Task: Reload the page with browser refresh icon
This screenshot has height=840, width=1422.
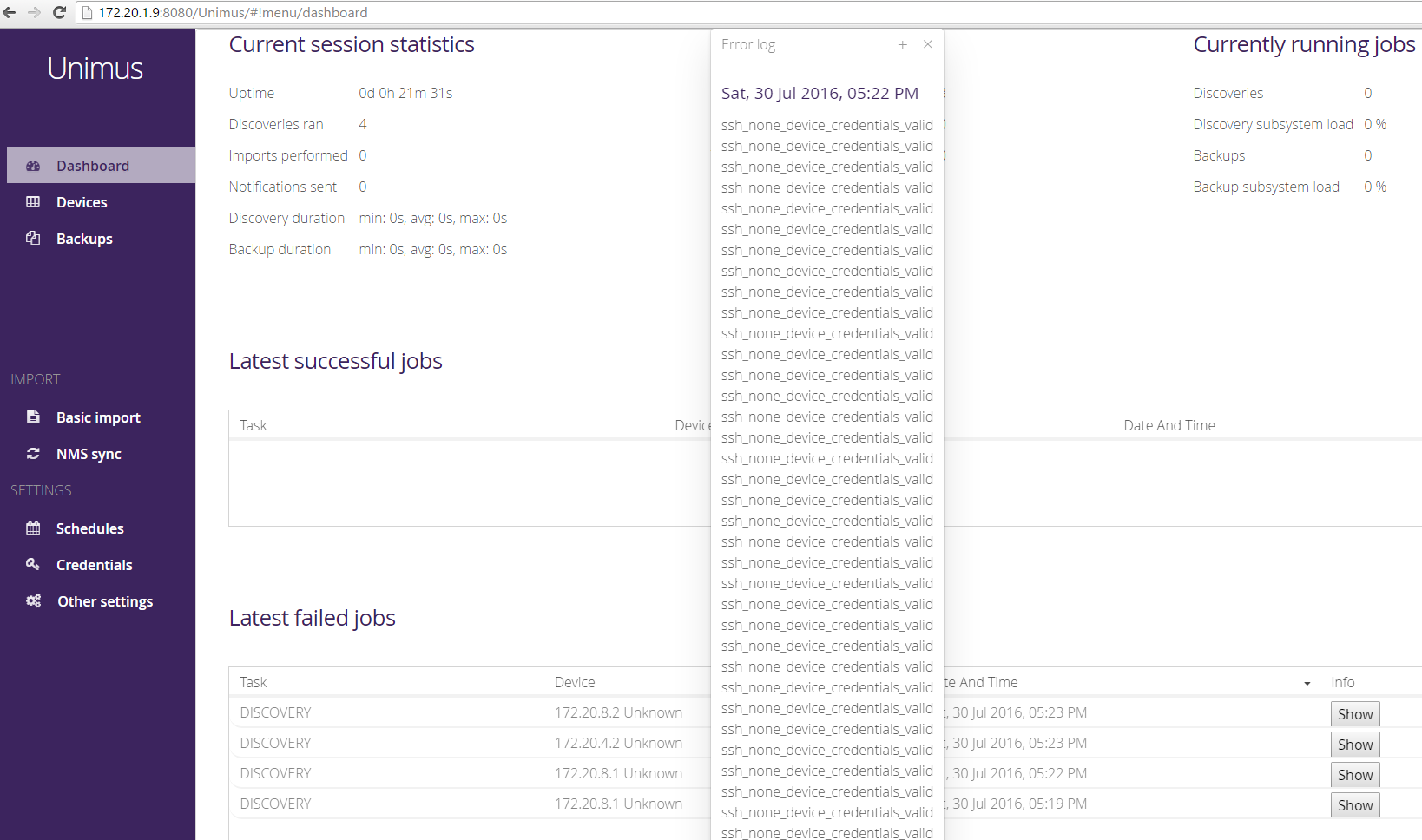Action: [x=59, y=12]
